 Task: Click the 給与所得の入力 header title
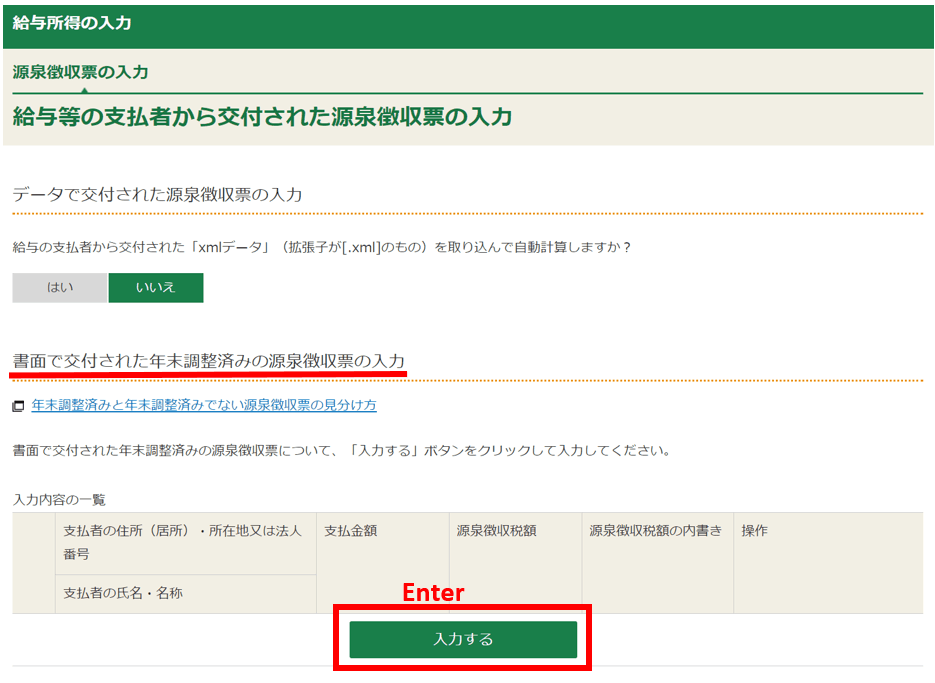click(72, 23)
